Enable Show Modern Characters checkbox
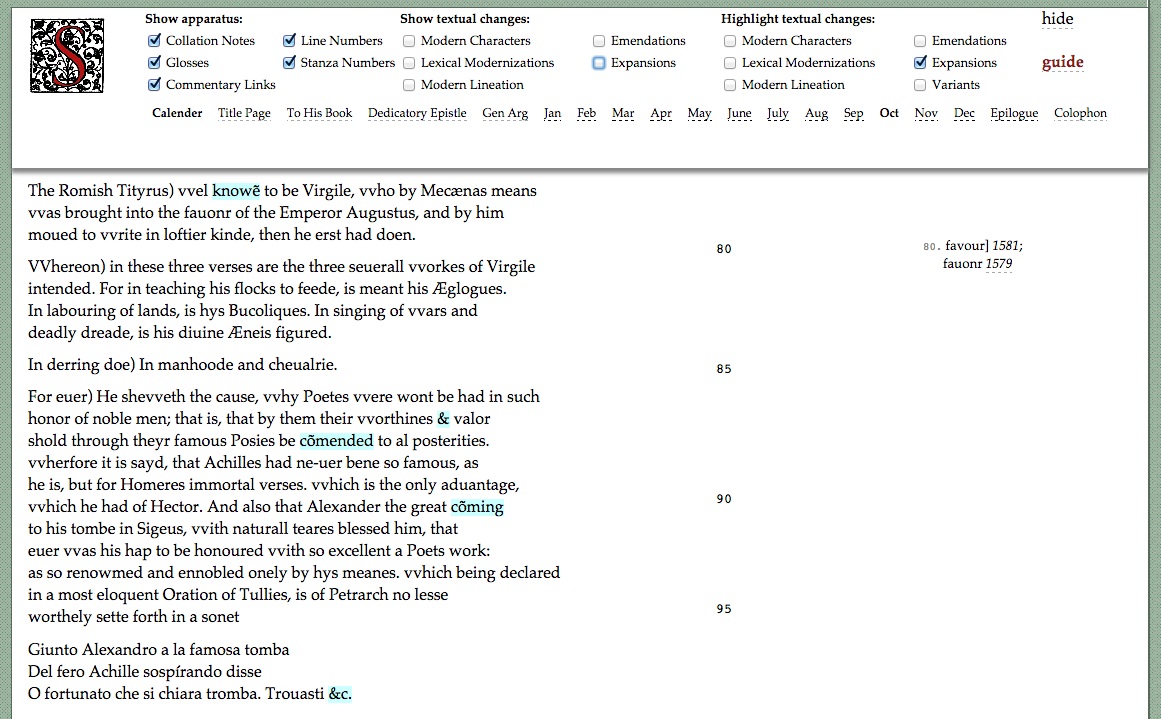The height and width of the screenshot is (719, 1161). coord(409,41)
